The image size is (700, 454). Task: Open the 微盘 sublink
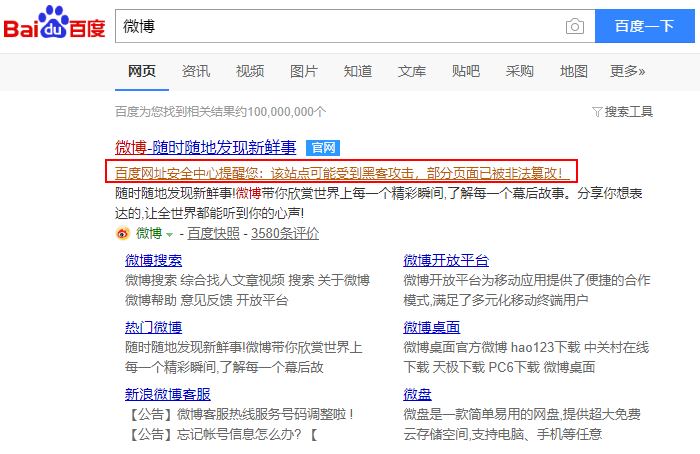click(417, 394)
